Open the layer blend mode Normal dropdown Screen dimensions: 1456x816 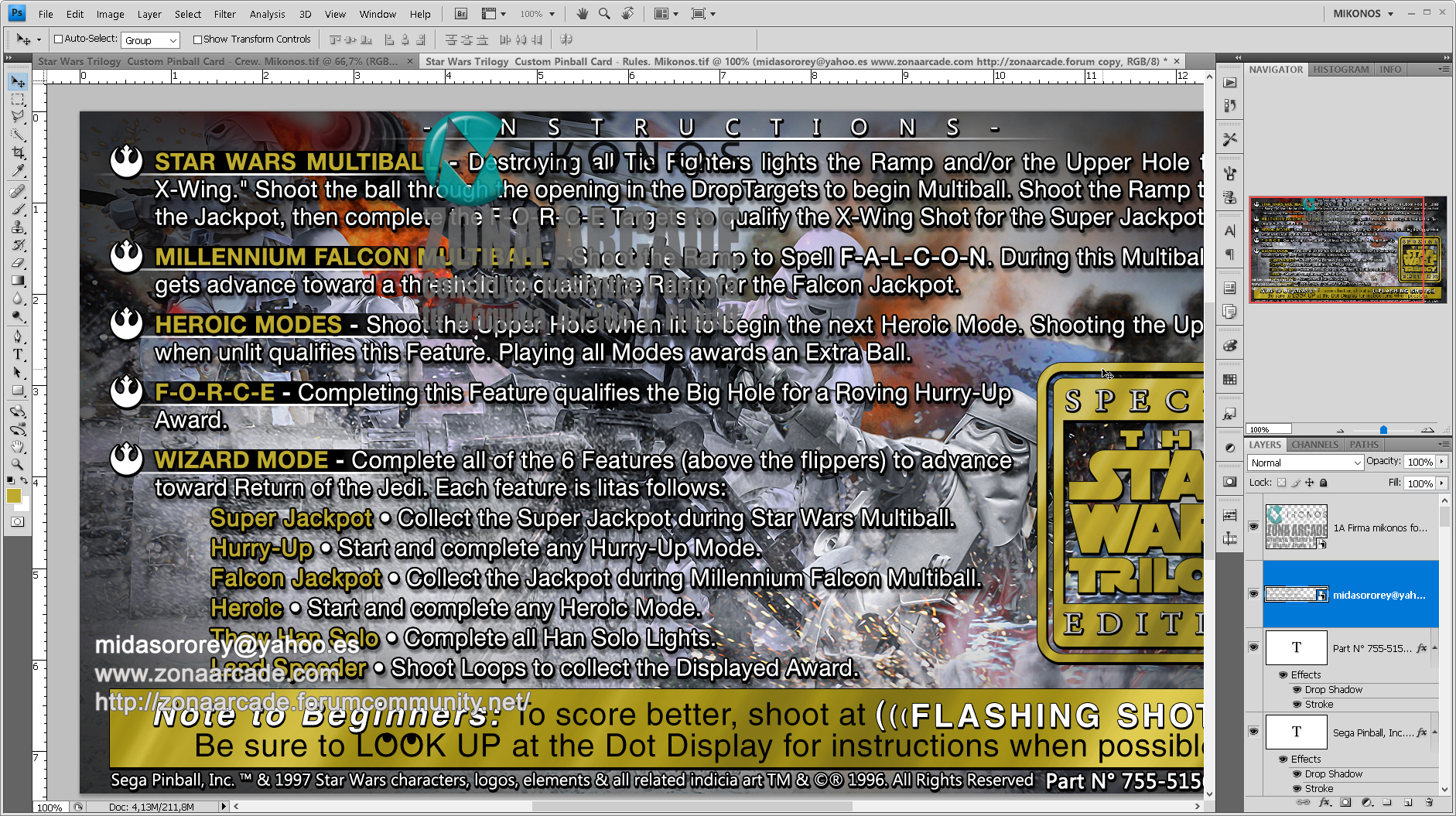[x=1305, y=463]
